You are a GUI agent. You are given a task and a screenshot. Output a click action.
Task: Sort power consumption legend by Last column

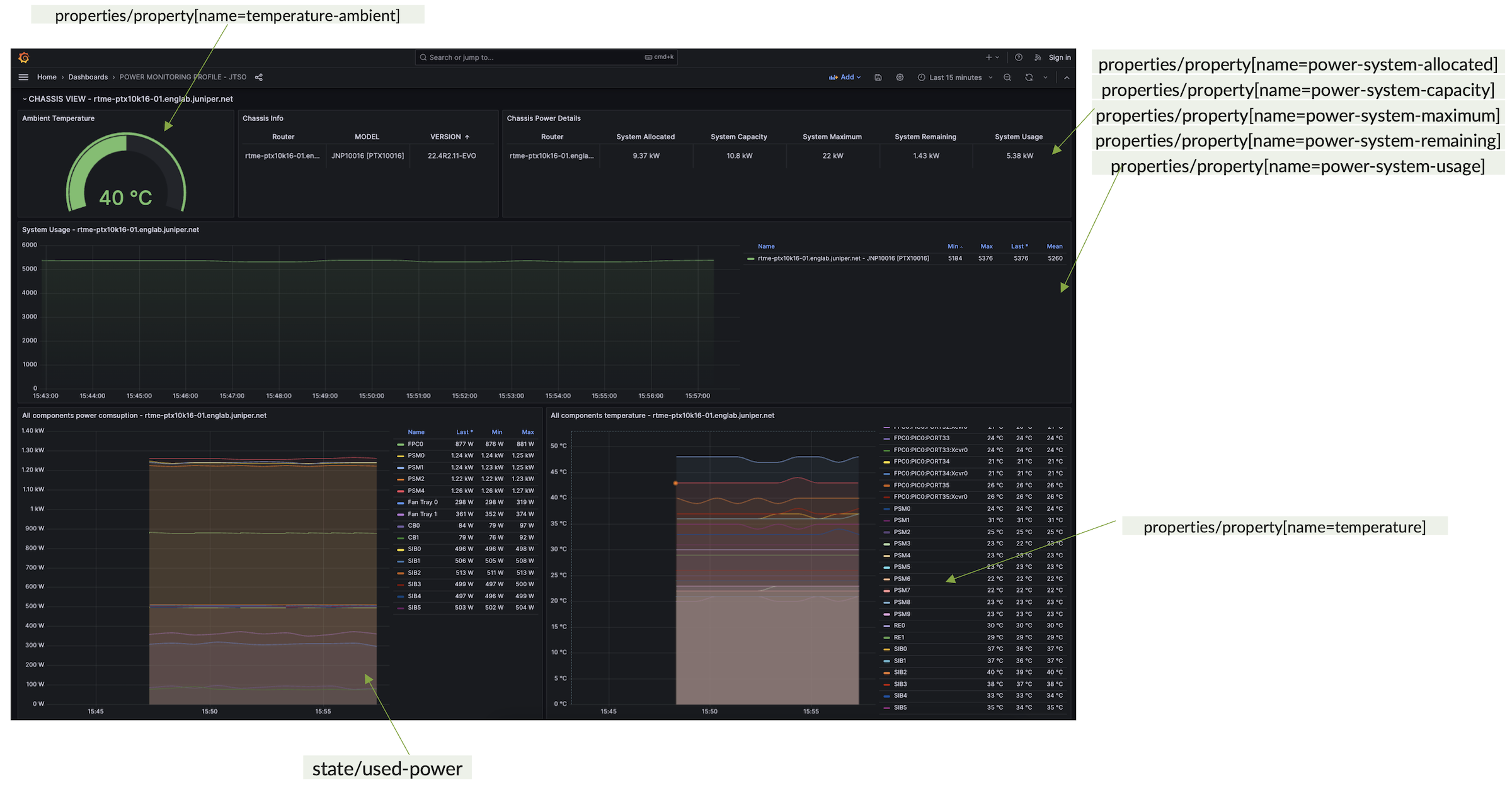tap(463, 433)
